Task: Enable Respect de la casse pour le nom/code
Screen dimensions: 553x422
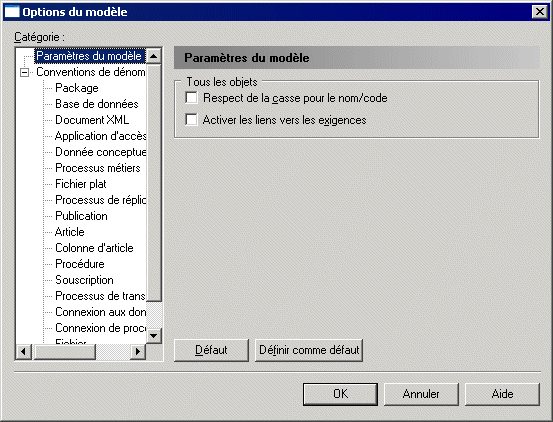Action: pyautogui.click(x=192, y=98)
